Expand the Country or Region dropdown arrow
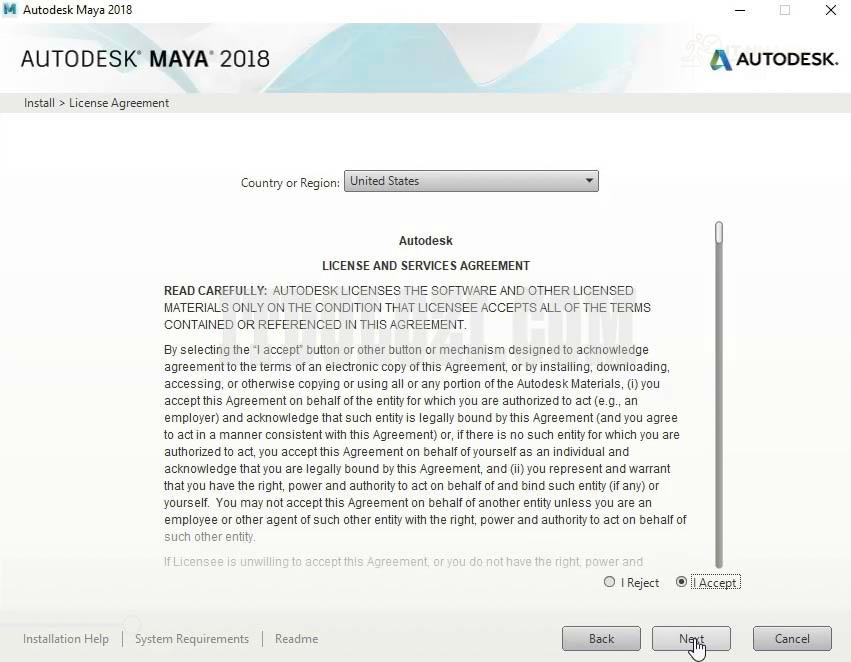851x662 pixels. pos(589,181)
